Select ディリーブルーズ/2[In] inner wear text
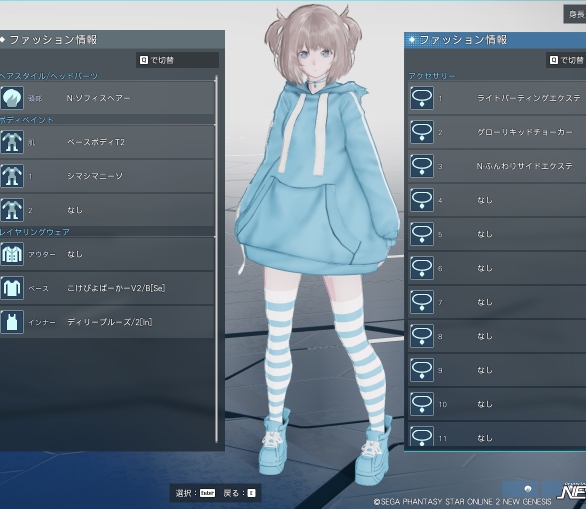 coord(110,322)
